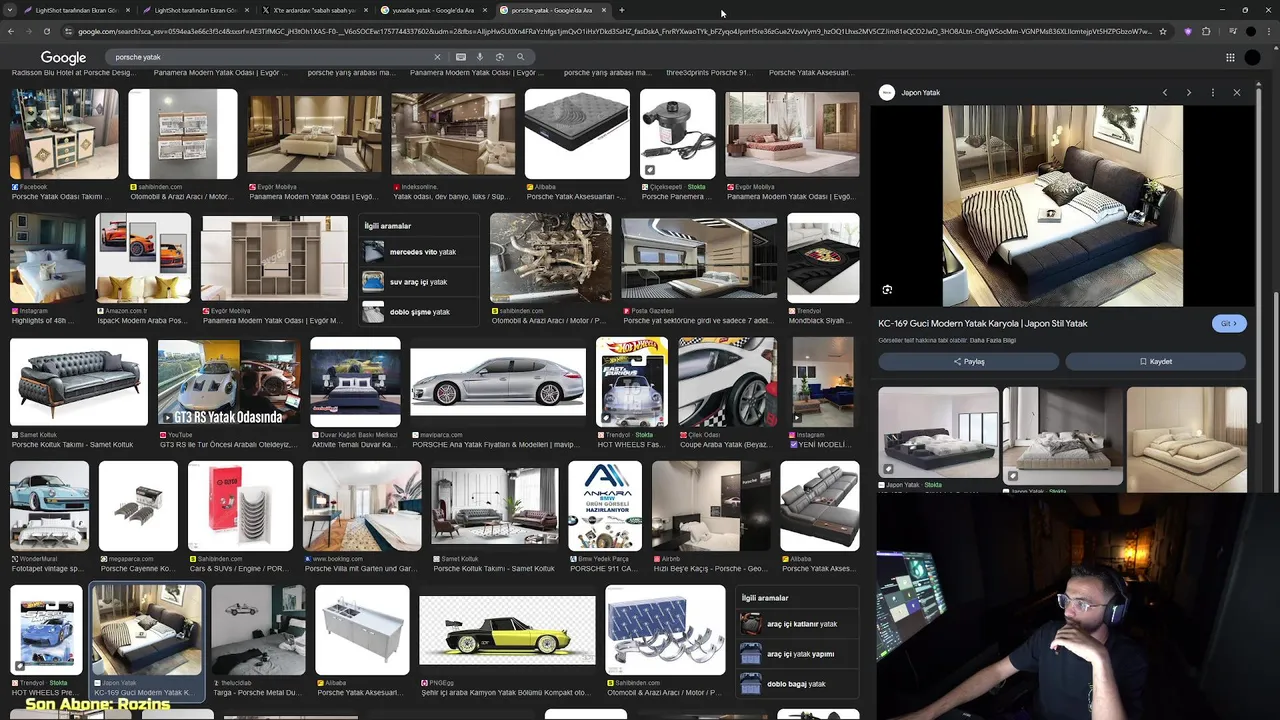Open KC-169 Guci Modern Yatak Karyola title
Image resolution: width=1280 pixels, height=720 pixels.
click(983, 323)
